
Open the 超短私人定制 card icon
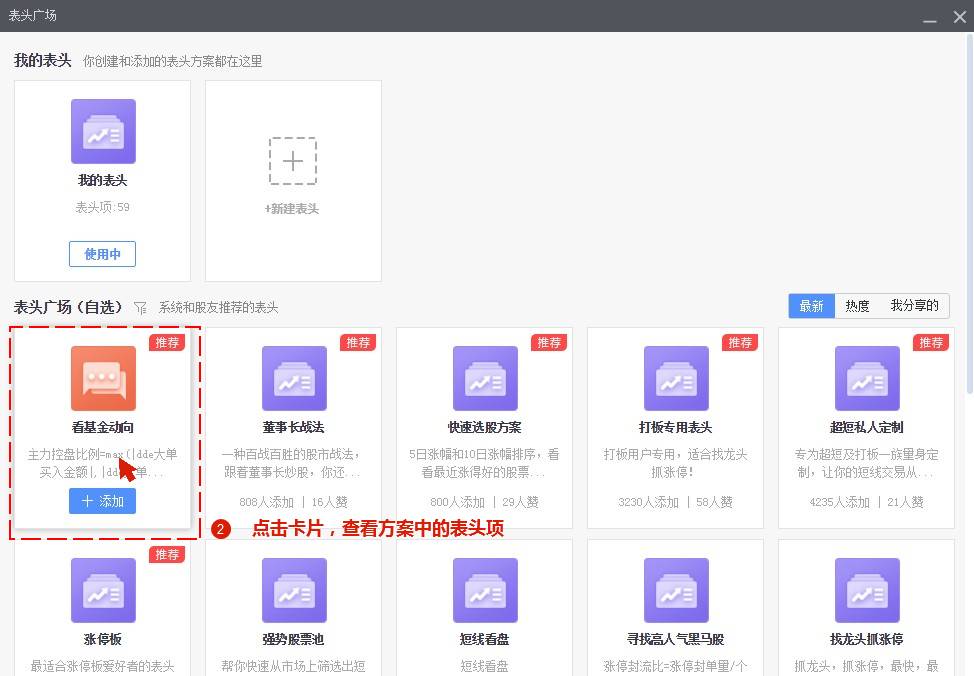[x=867, y=378]
